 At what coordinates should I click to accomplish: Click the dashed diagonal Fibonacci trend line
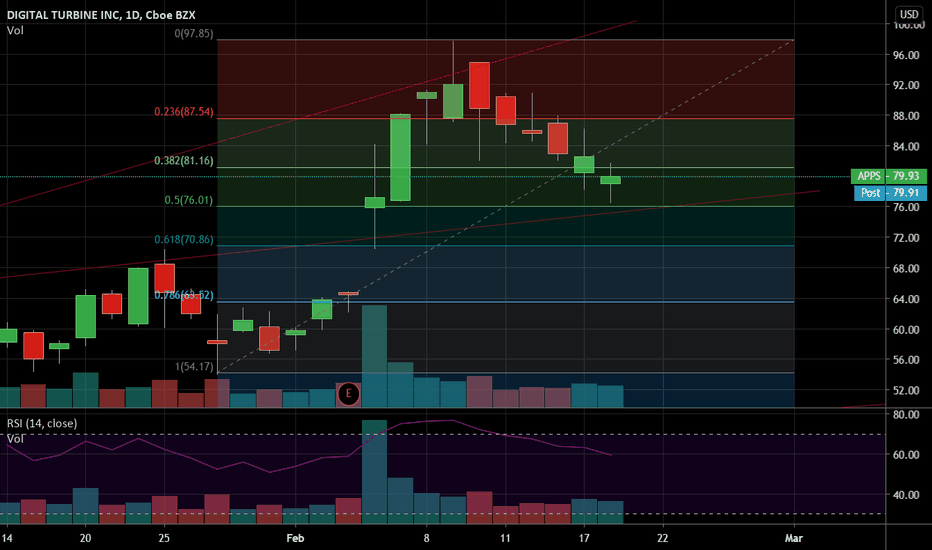(x=505, y=206)
